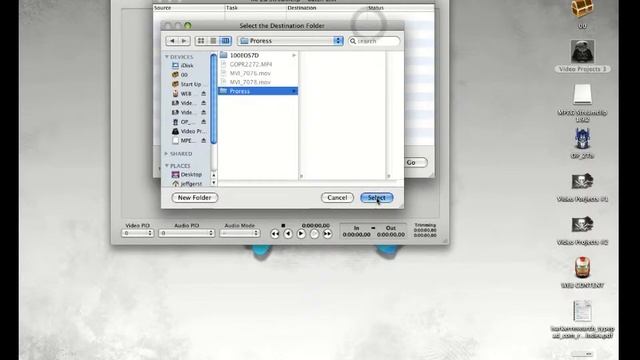Go forward in the folder dialog
The image size is (640, 360).
(x=184, y=41)
